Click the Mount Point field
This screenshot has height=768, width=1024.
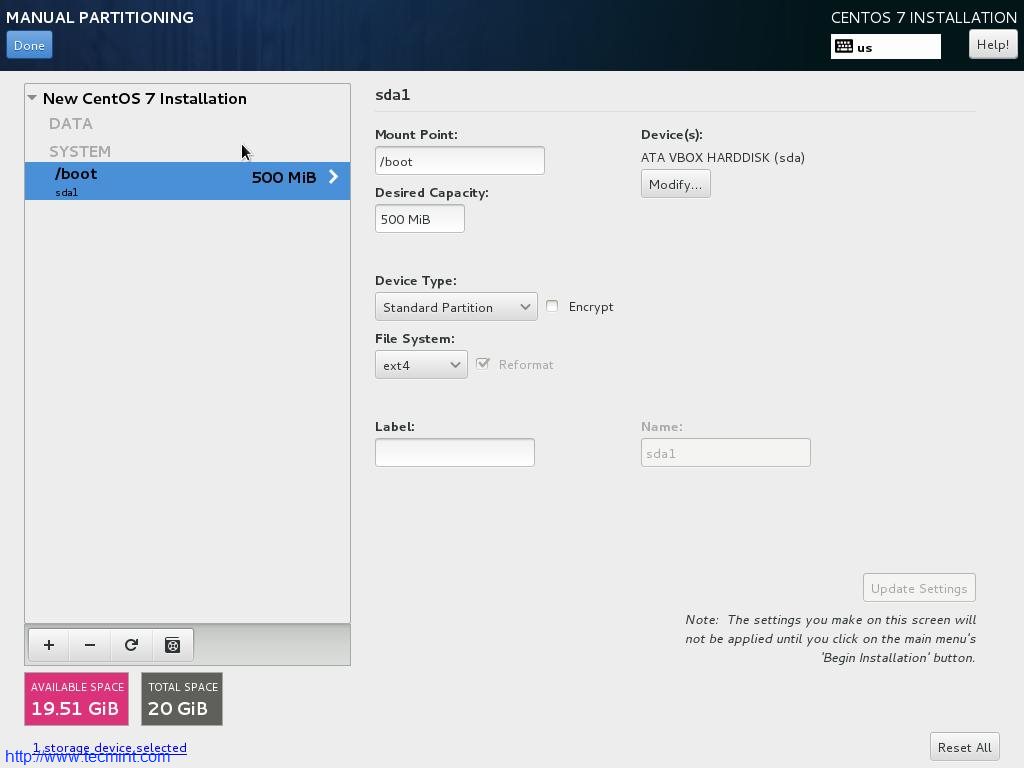[460, 161]
